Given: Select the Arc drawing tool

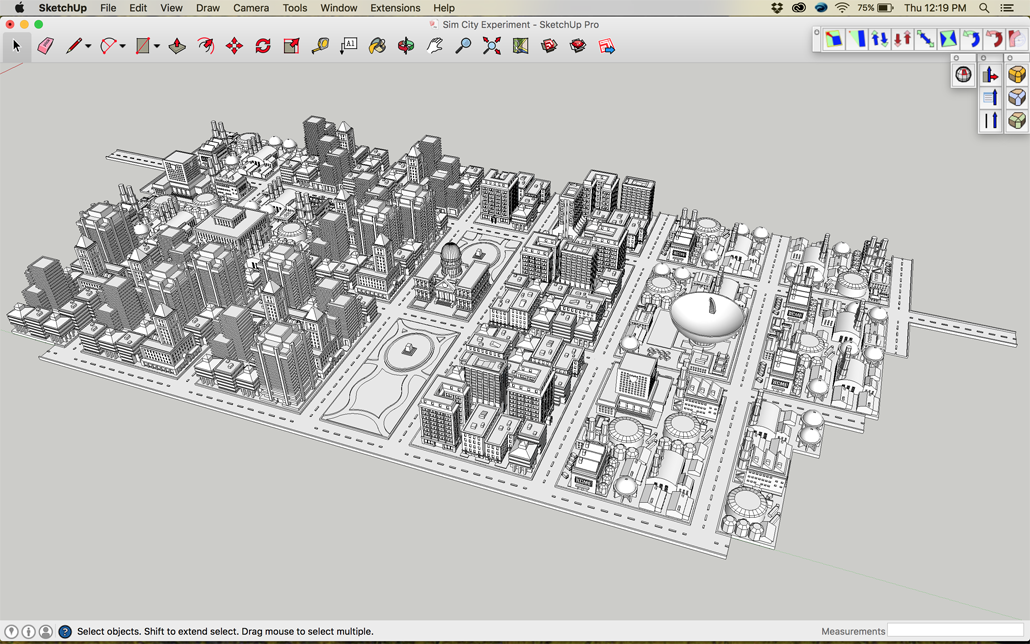Looking at the screenshot, I should pos(108,46).
